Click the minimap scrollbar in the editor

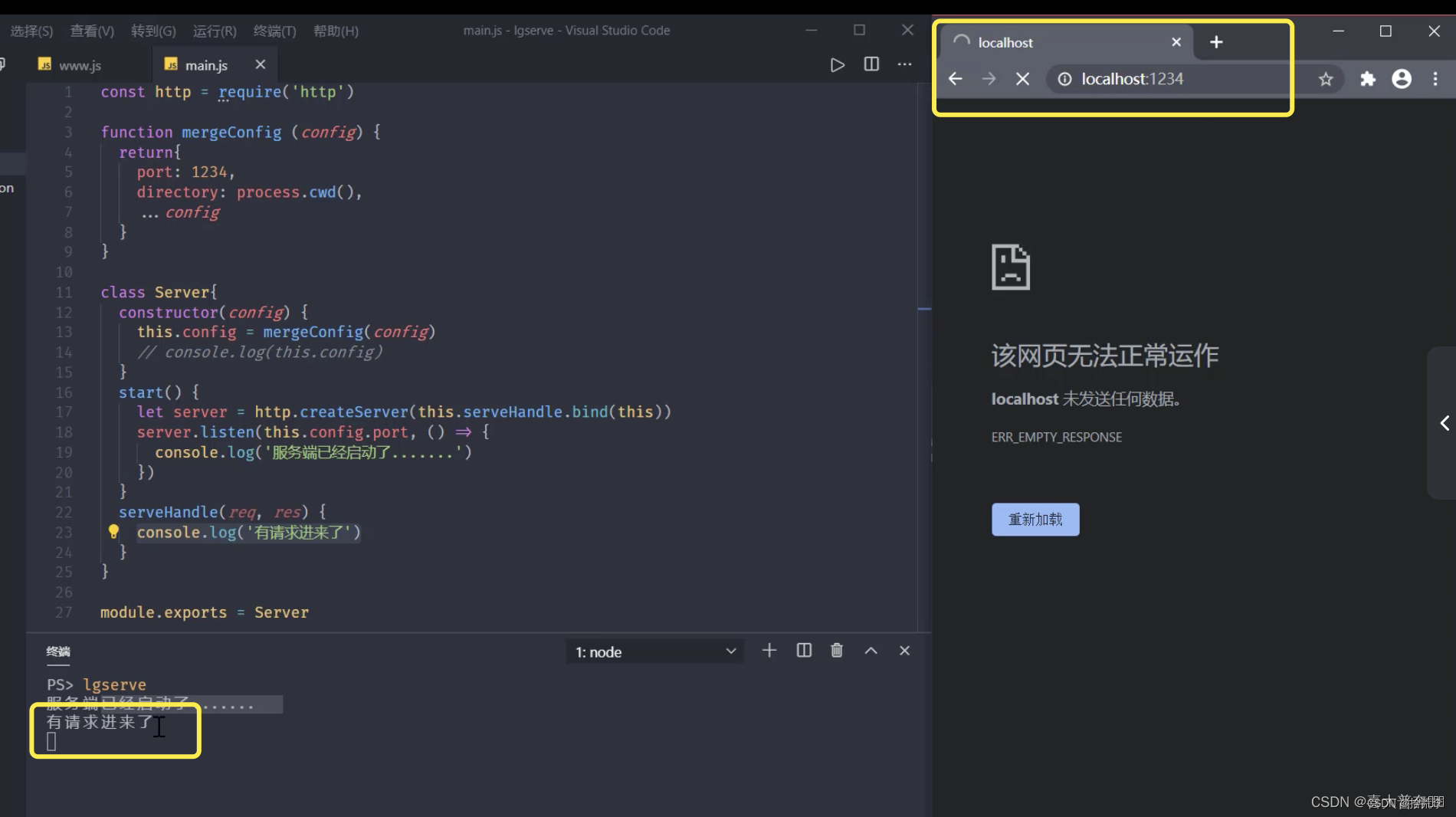point(924,356)
